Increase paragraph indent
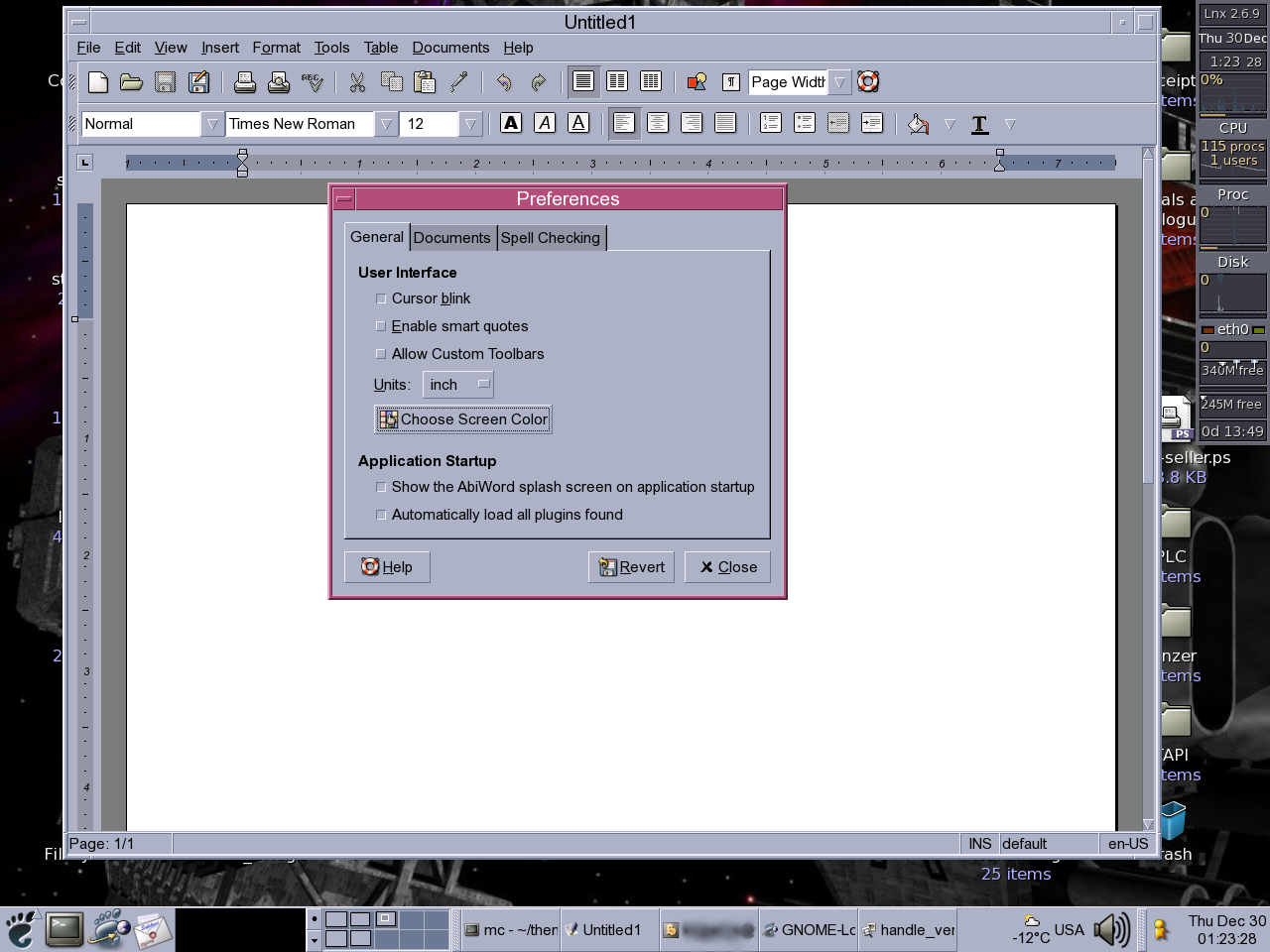1270x952 pixels. [872, 123]
